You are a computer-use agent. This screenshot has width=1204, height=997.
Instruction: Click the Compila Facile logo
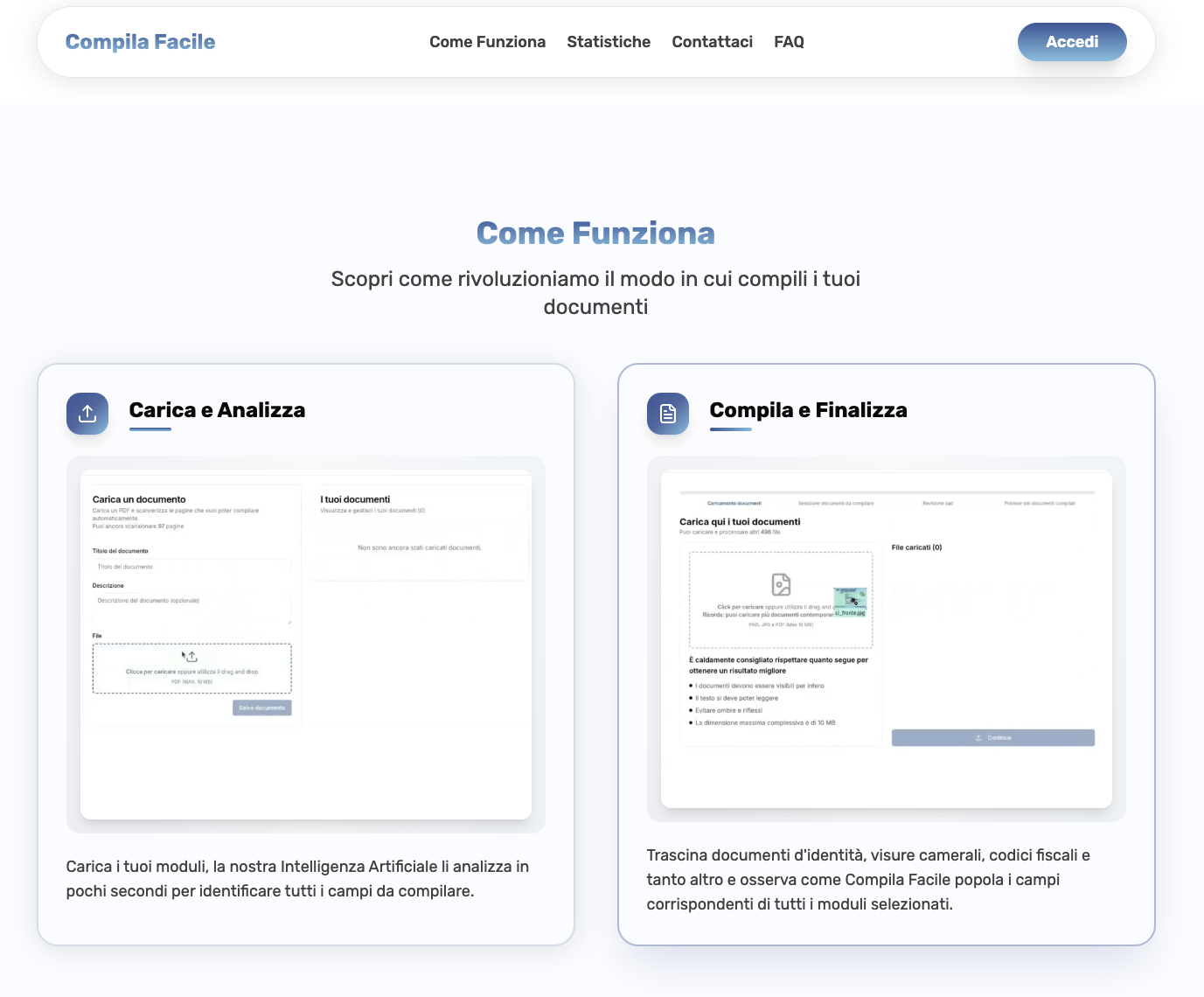click(140, 42)
